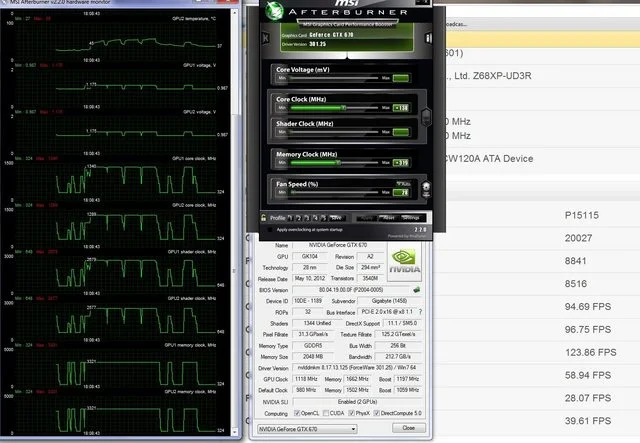Click the GPU-Z BIOS Version field
The width and height of the screenshot is (640, 443).
351,290
